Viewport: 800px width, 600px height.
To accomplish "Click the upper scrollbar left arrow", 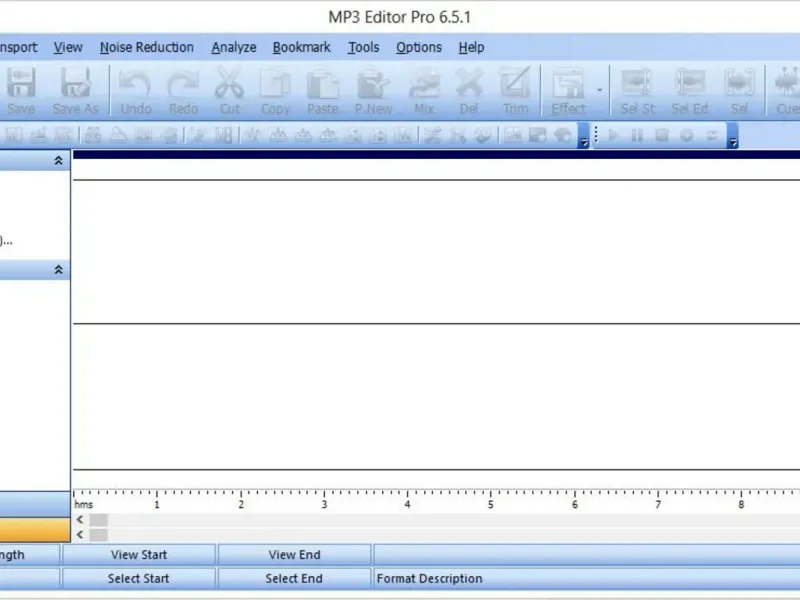I will tap(80, 520).
